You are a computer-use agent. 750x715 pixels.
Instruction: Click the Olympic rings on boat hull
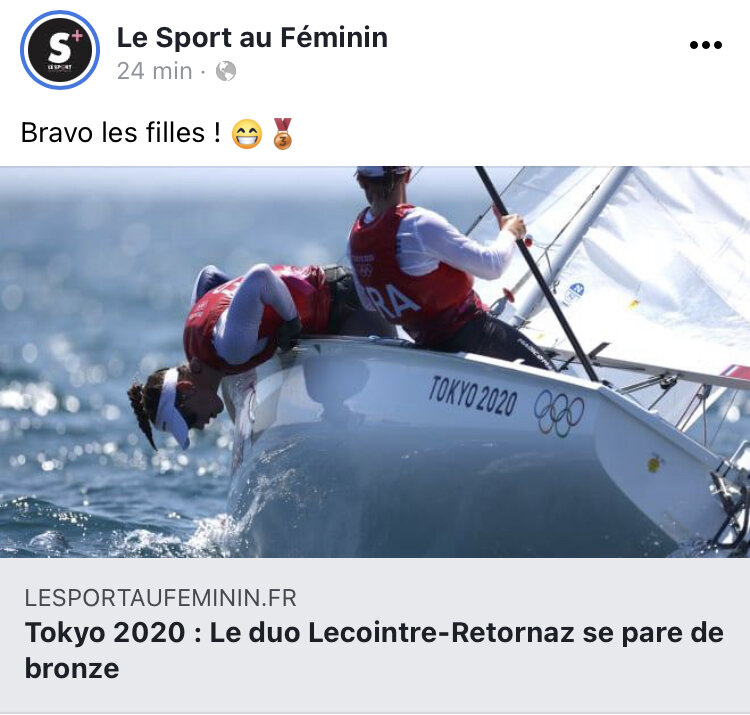tap(559, 413)
